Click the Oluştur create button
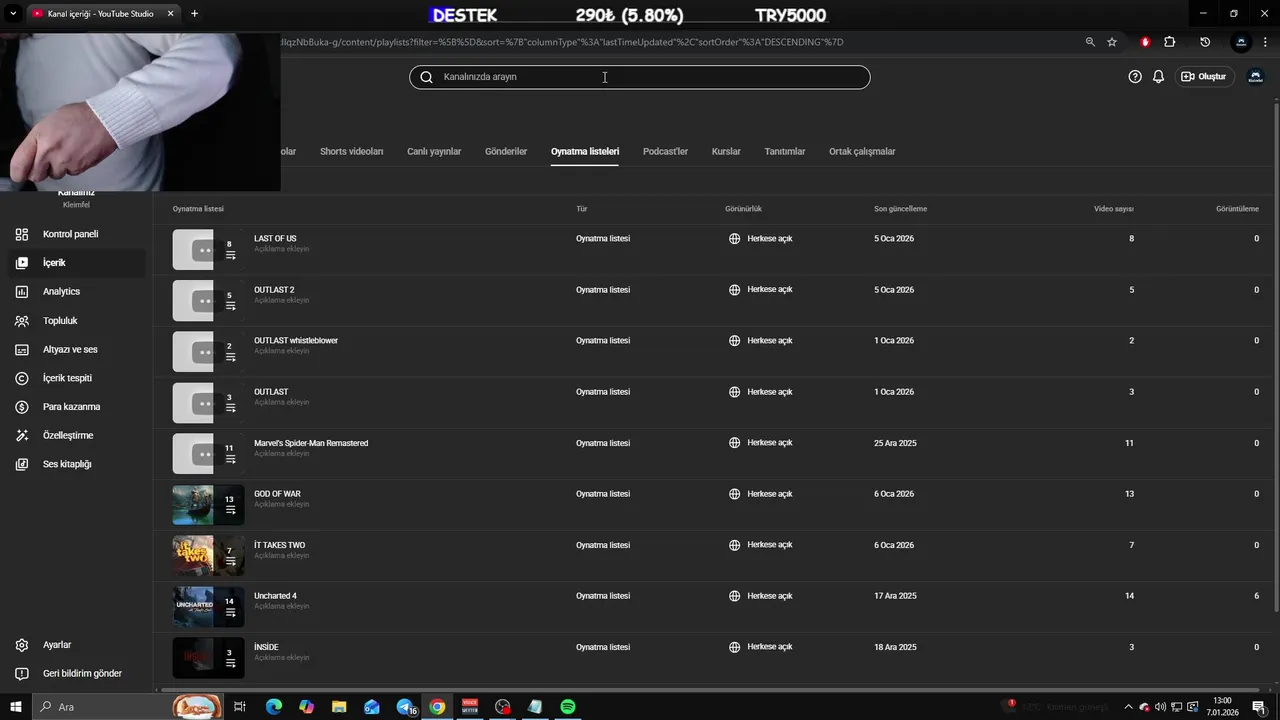Screen dimensions: 1280x720 click(x=1203, y=77)
